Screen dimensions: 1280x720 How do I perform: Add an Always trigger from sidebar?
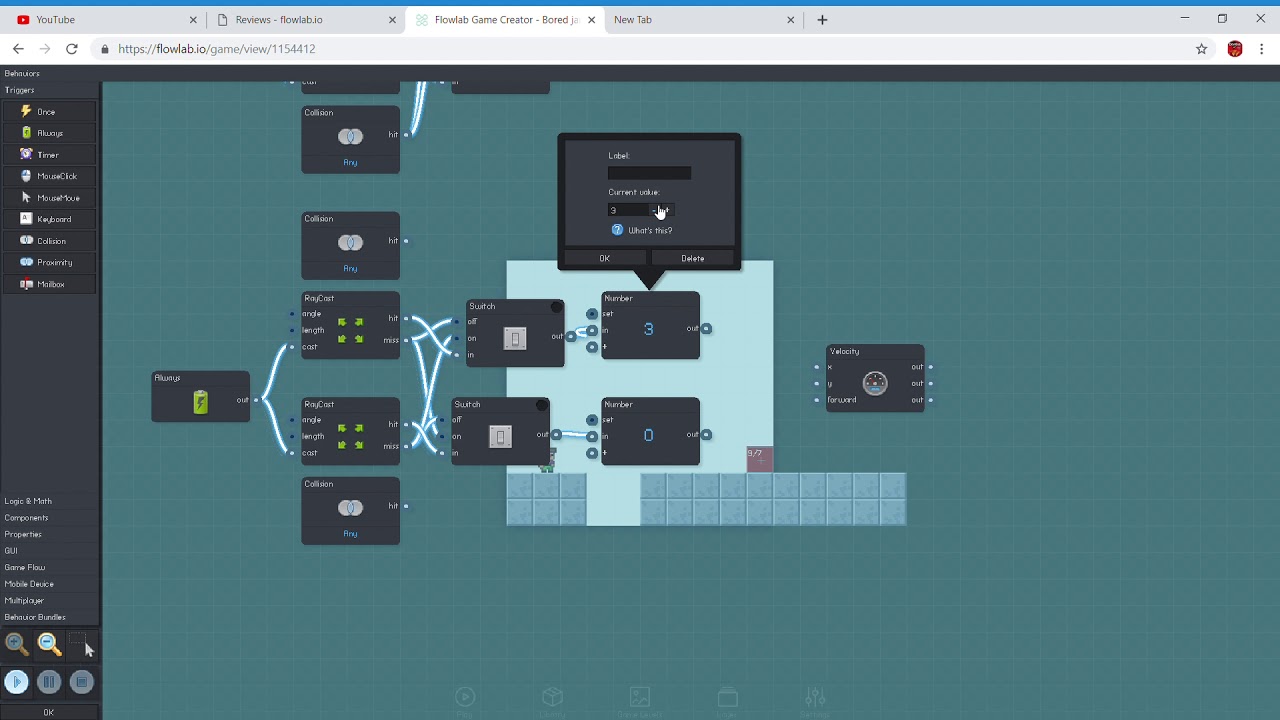click(50, 133)
